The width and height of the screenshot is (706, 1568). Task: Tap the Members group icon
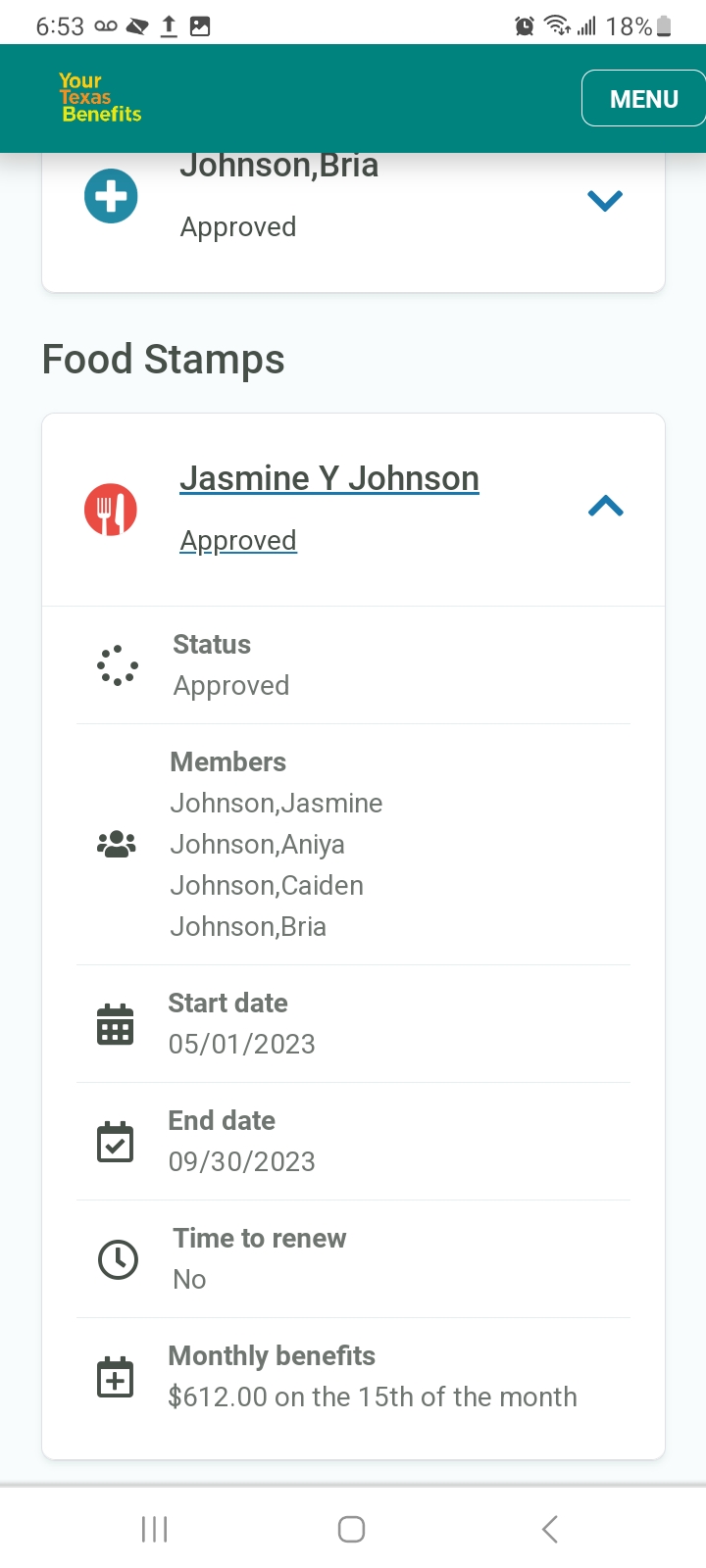[x=117, y=844]
